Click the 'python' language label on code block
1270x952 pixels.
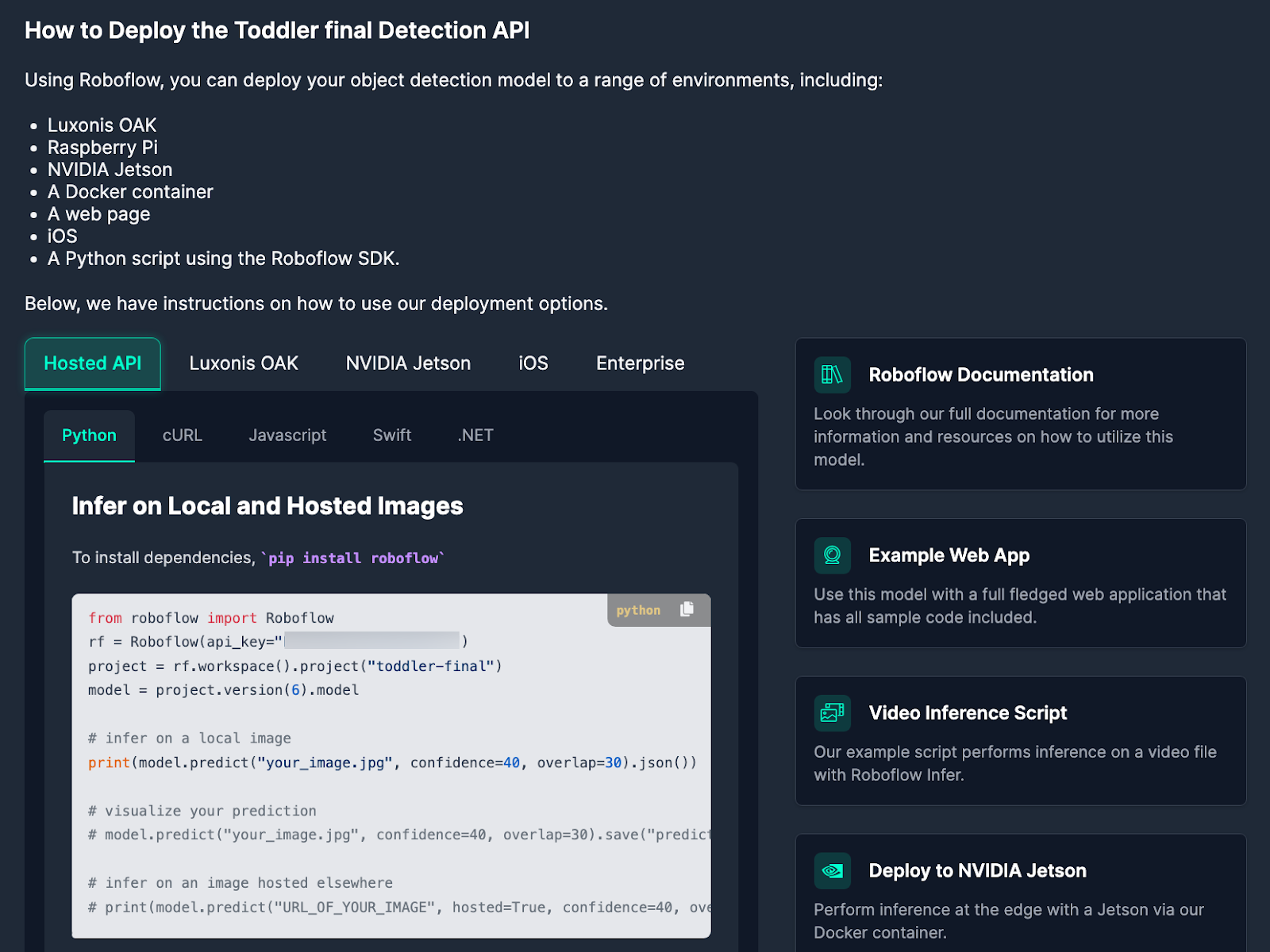[638, 610]
